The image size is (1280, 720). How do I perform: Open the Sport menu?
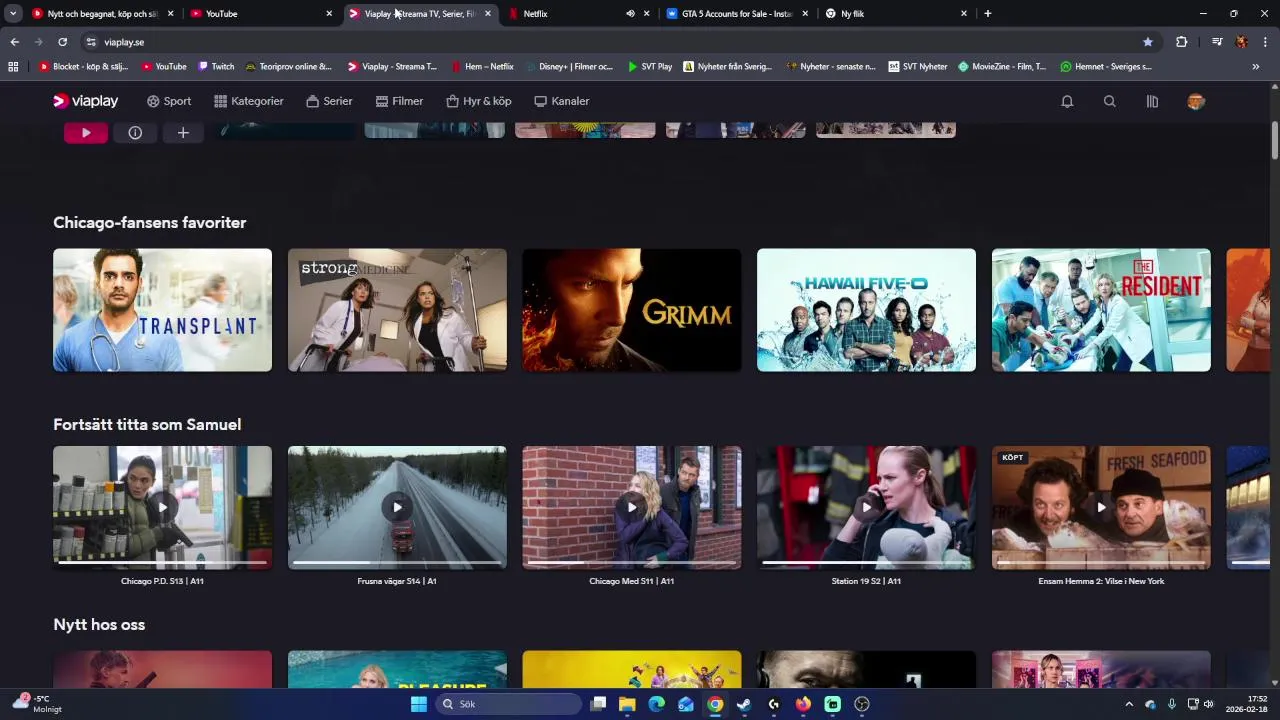pos(169,101)
